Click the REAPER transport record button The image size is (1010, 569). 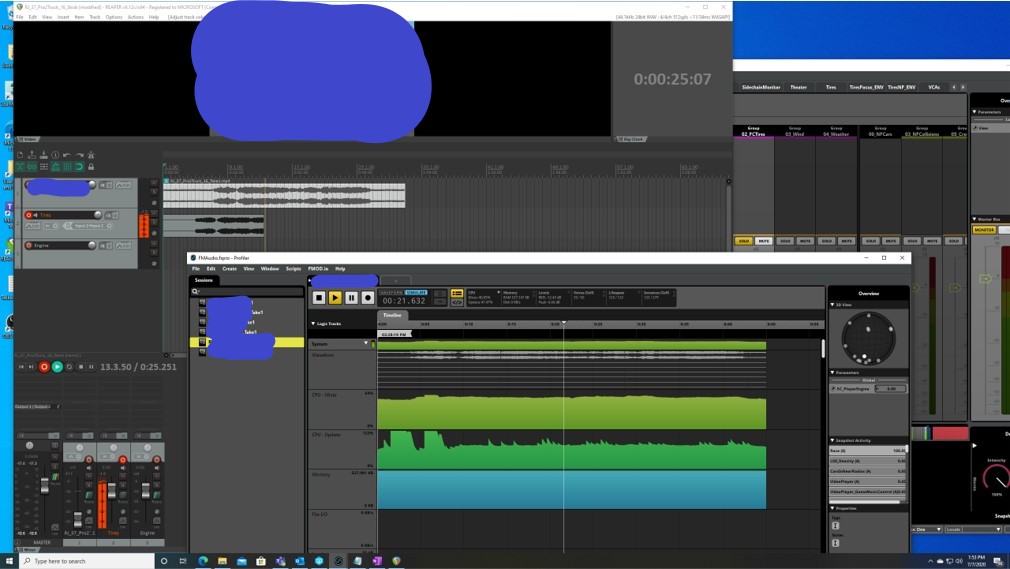44,367
